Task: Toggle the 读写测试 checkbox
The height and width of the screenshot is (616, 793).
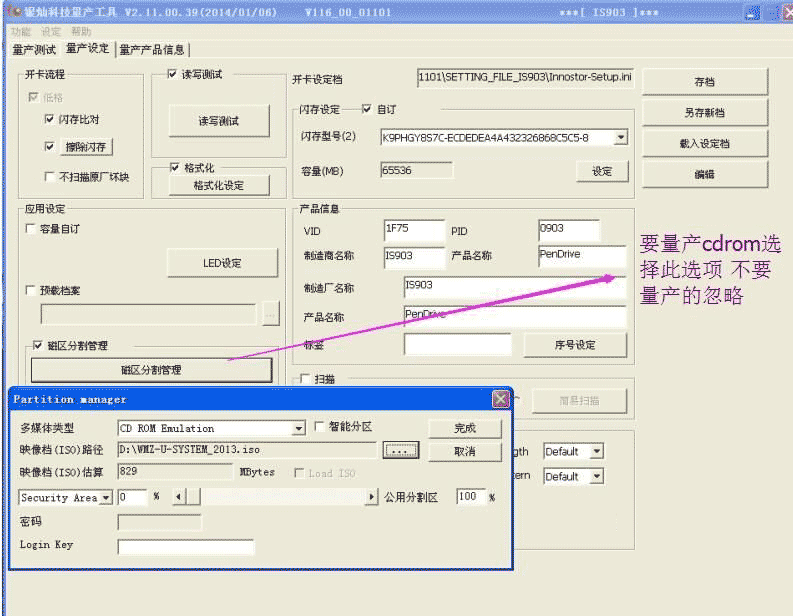Action: coord(172,74)
